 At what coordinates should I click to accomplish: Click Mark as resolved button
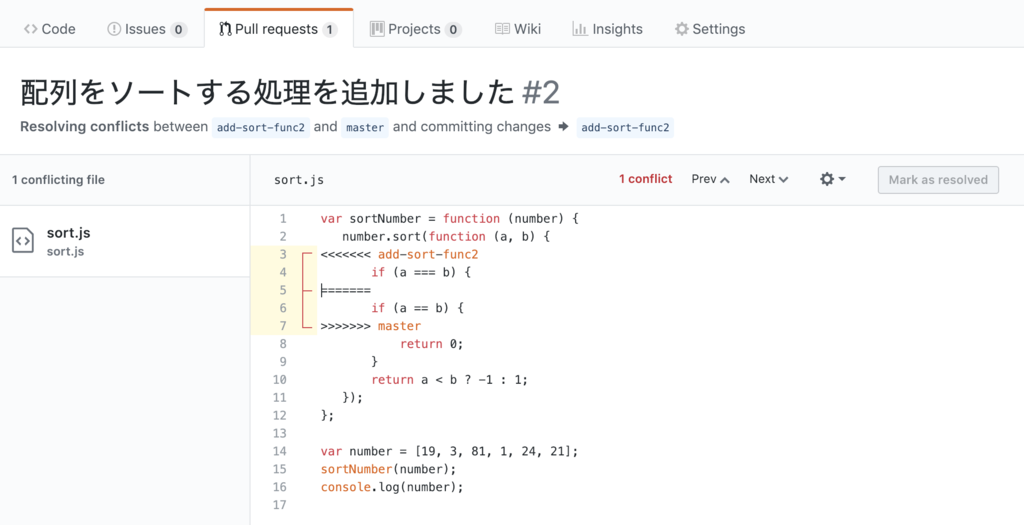point(938,180)
